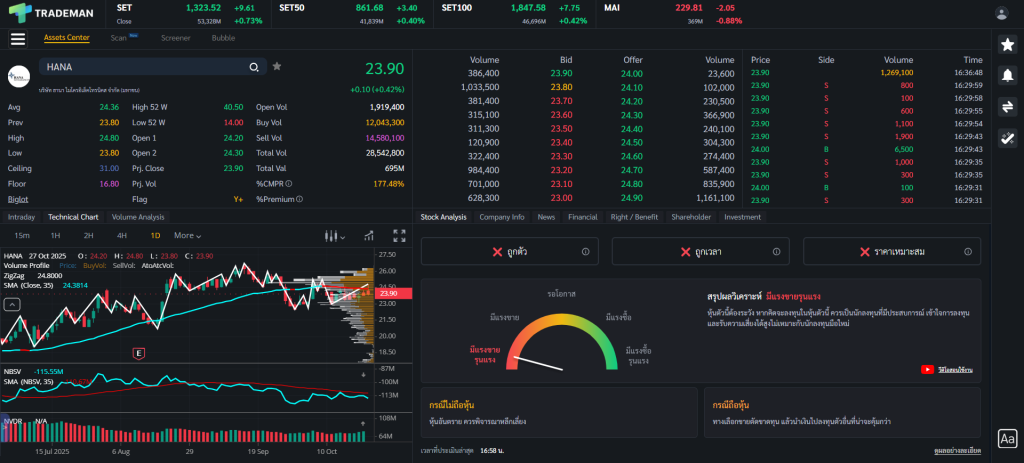Expand the More timeframes dropdown
This screenshot has width=1024, height=463.
tap(187, 236)
